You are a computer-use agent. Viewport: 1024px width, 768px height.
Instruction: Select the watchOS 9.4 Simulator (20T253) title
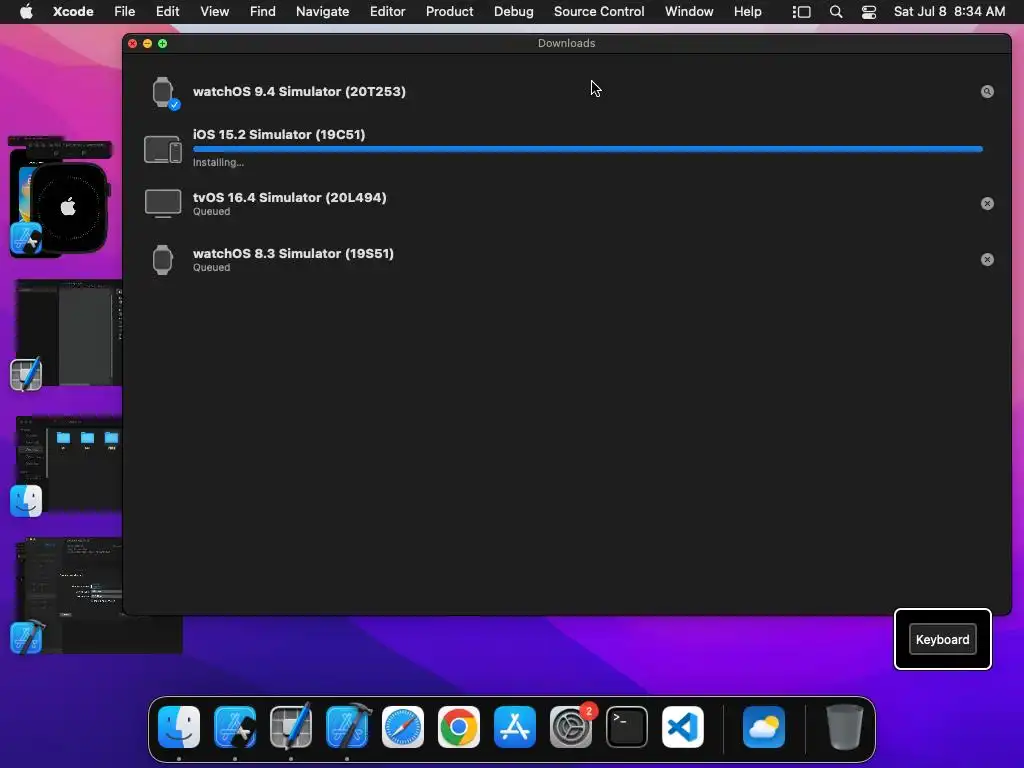299,91
